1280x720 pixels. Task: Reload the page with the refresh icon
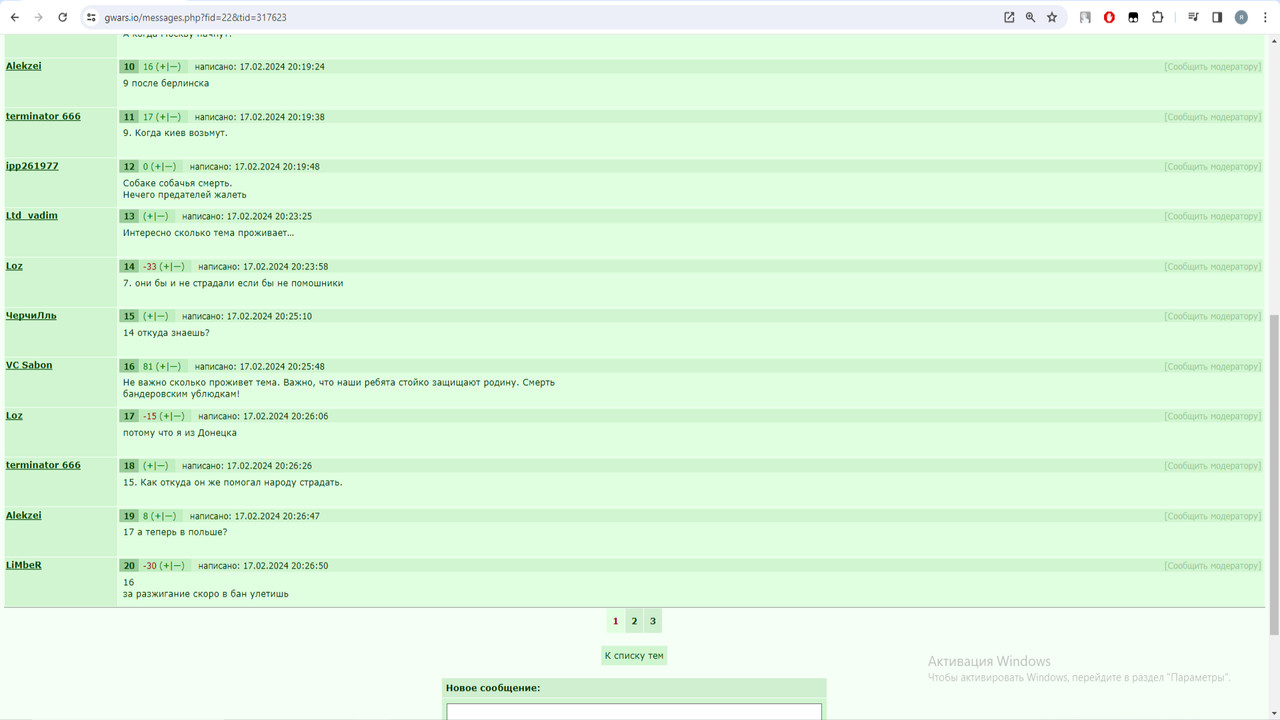pyautogui.click(x=63, y=17)
